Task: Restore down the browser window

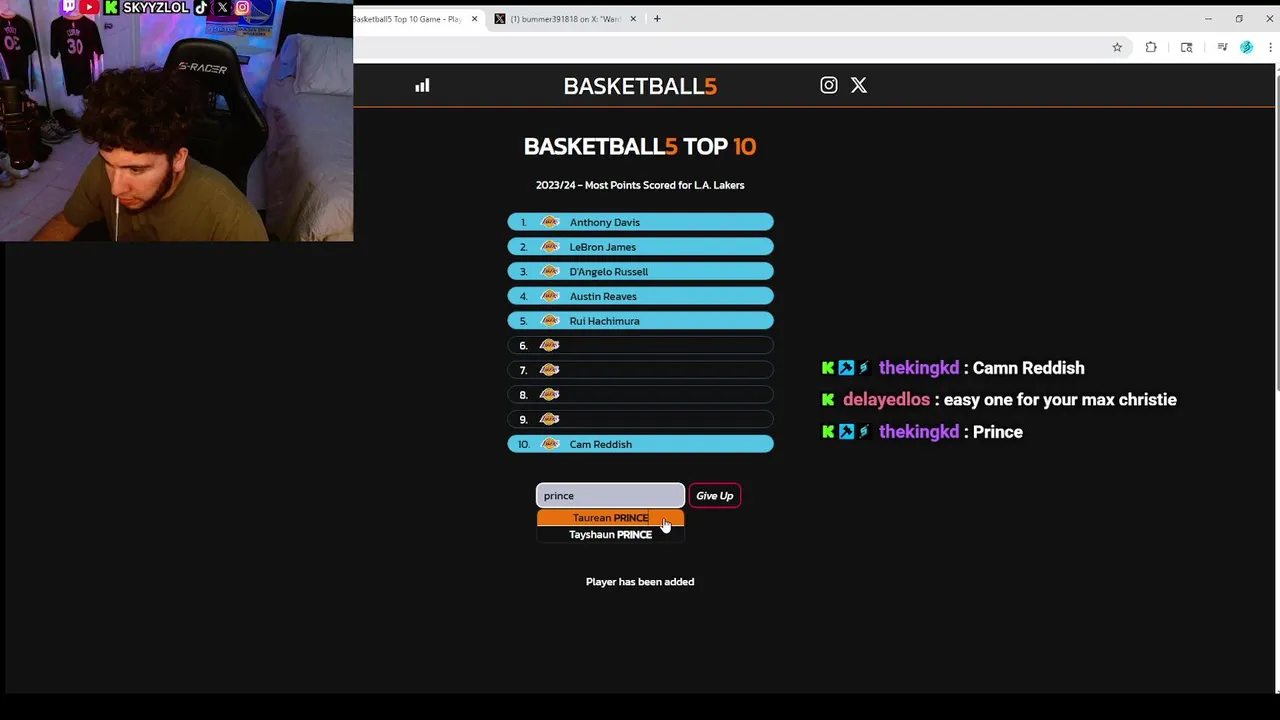Action: (x=1239, y=19)
